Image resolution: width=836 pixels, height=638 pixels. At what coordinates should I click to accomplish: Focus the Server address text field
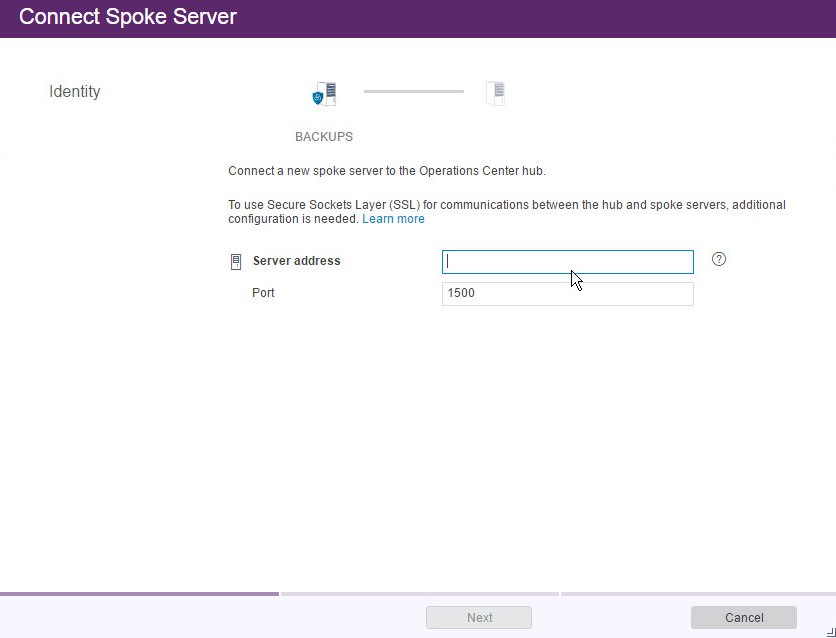click(567, 262)
